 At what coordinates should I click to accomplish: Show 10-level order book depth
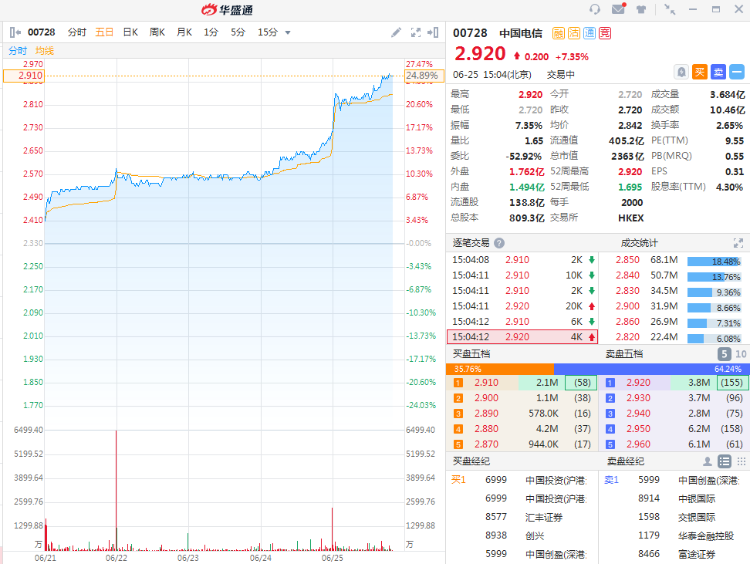pos(740,354)
